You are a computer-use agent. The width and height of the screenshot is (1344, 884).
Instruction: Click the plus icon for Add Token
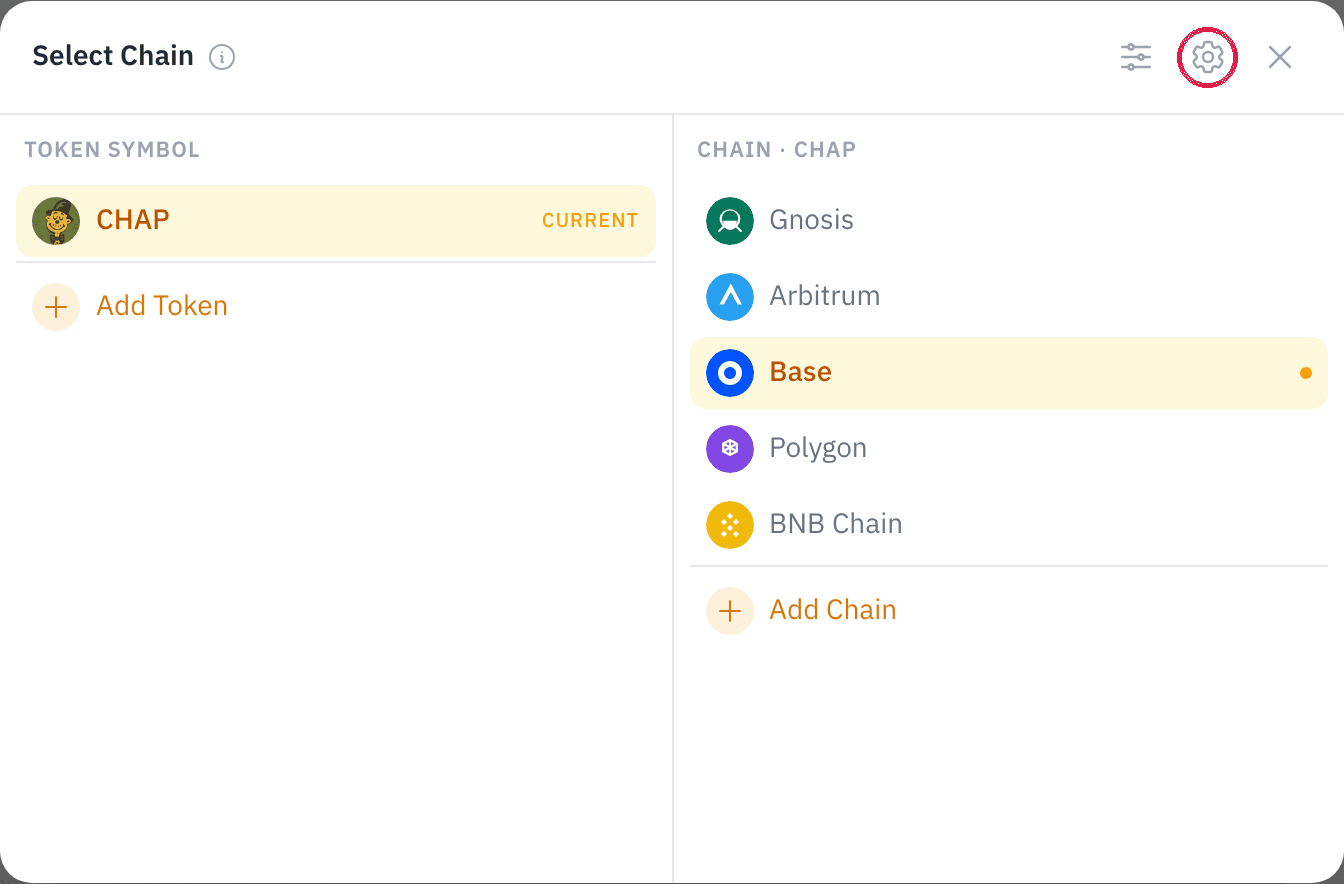(x=56, y=306)
